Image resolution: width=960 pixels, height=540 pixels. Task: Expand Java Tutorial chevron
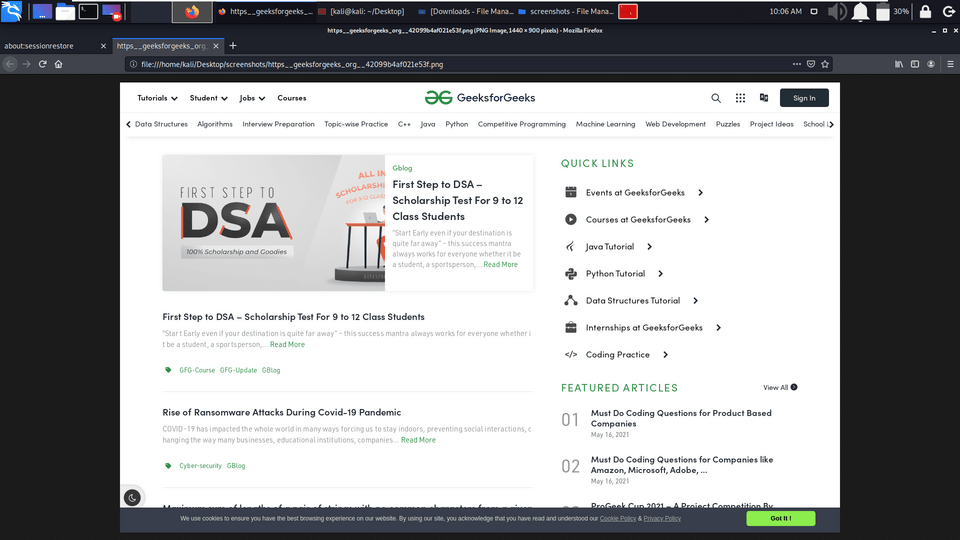(x=650, y=246)
